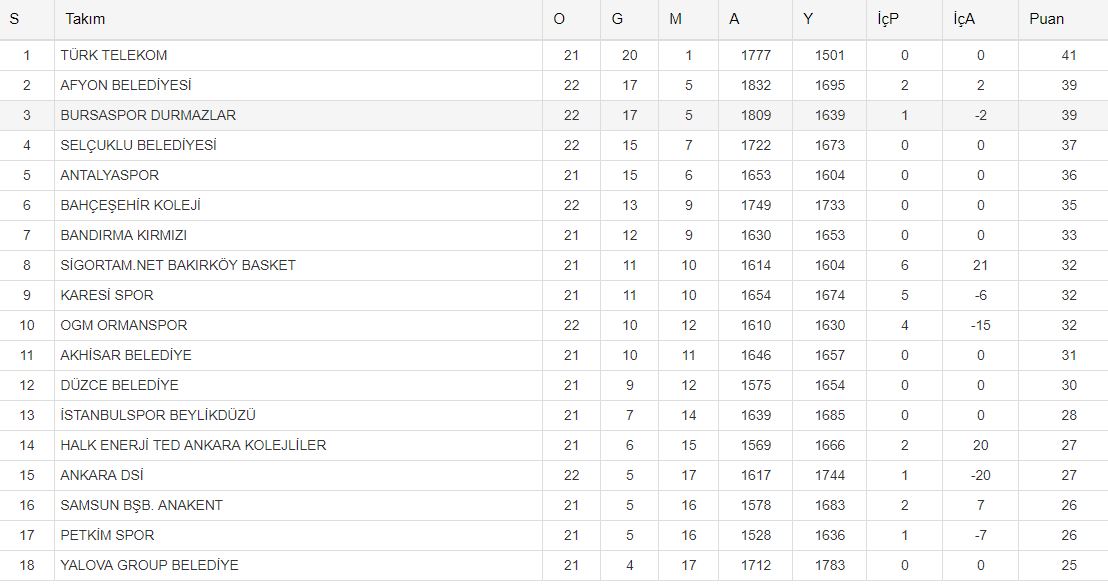Click the KARESİ SPOR team name
The width and height of the screenshot is (1108, 585).
click(107, 295)
